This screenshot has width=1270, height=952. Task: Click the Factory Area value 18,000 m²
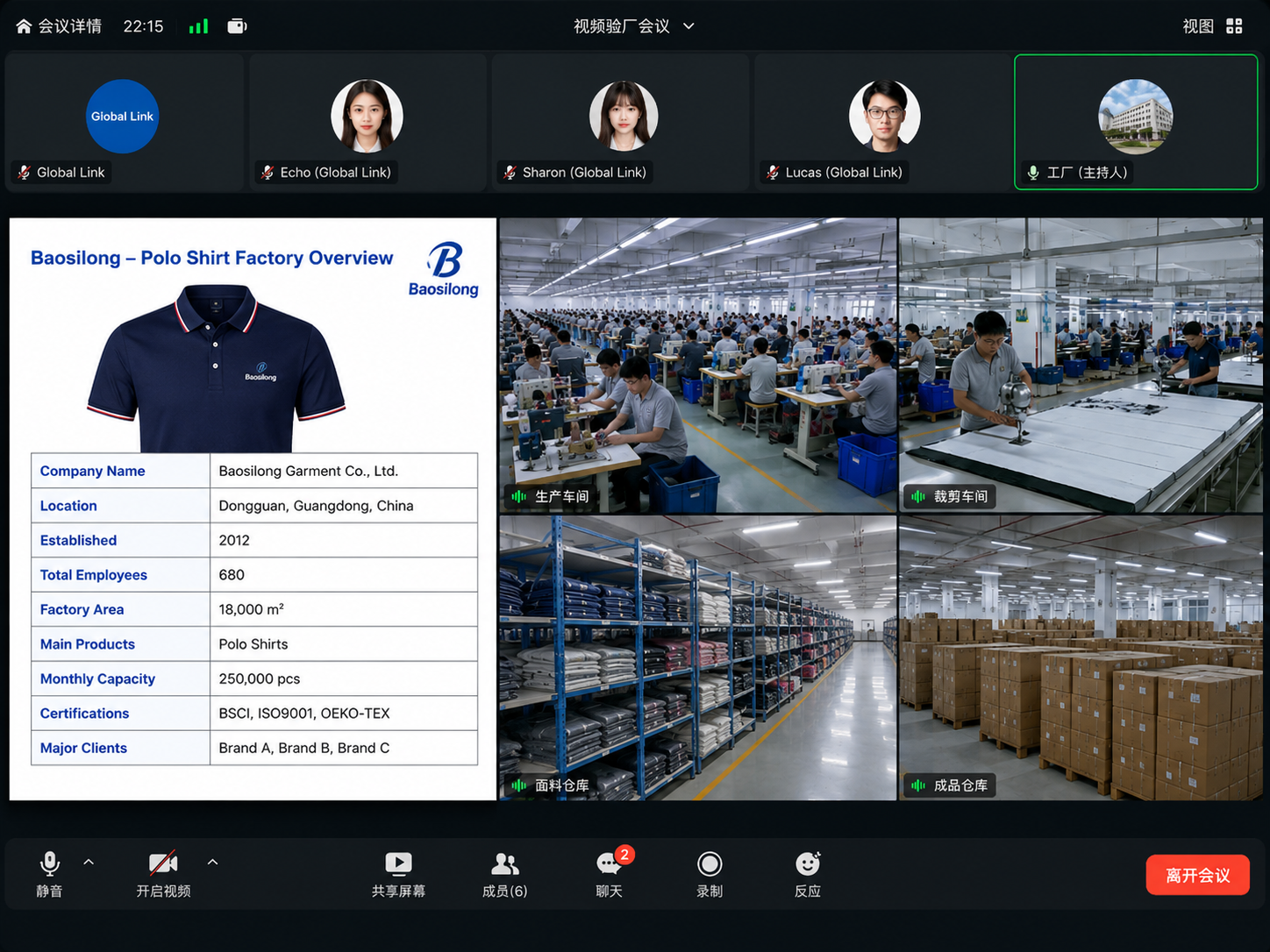[x=344, y=609]
